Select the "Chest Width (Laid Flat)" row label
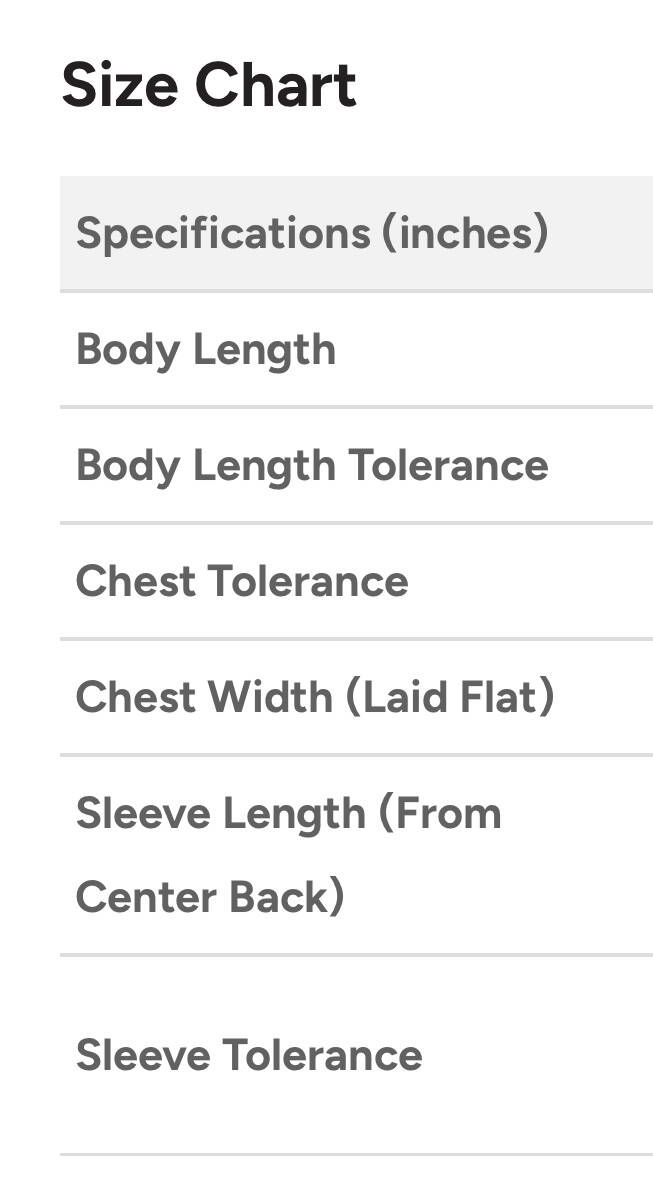 click(315, 697)
